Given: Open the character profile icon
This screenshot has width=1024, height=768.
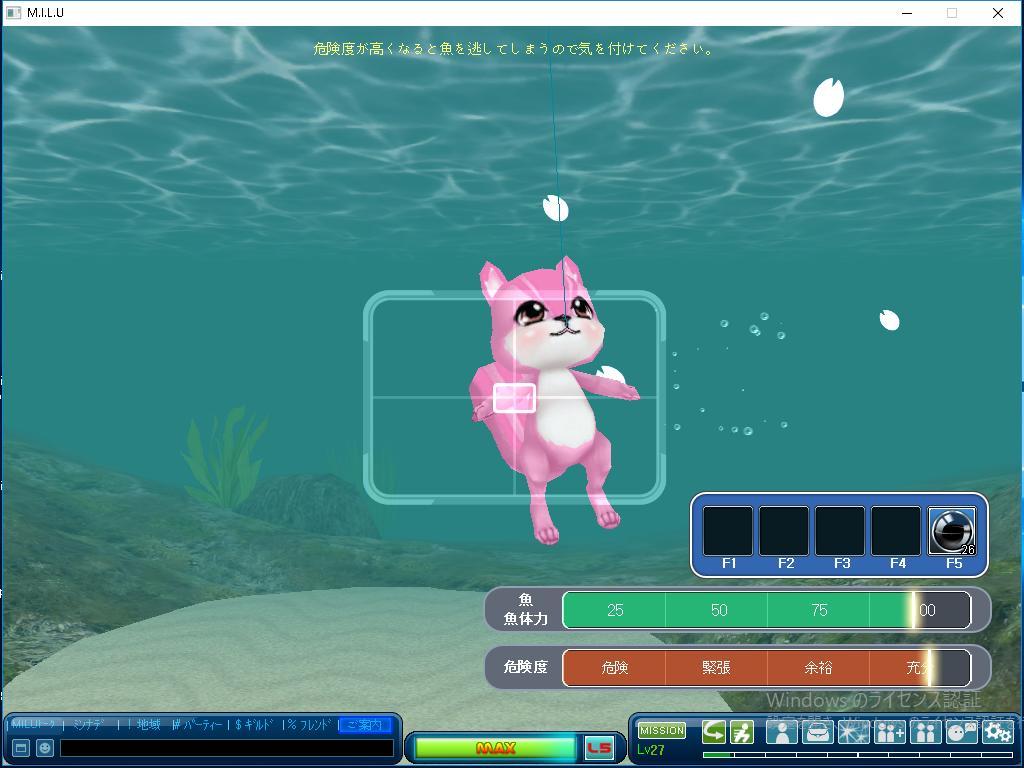Looking at the screenshot, I should pyautogui.click(x=782, y=732).
